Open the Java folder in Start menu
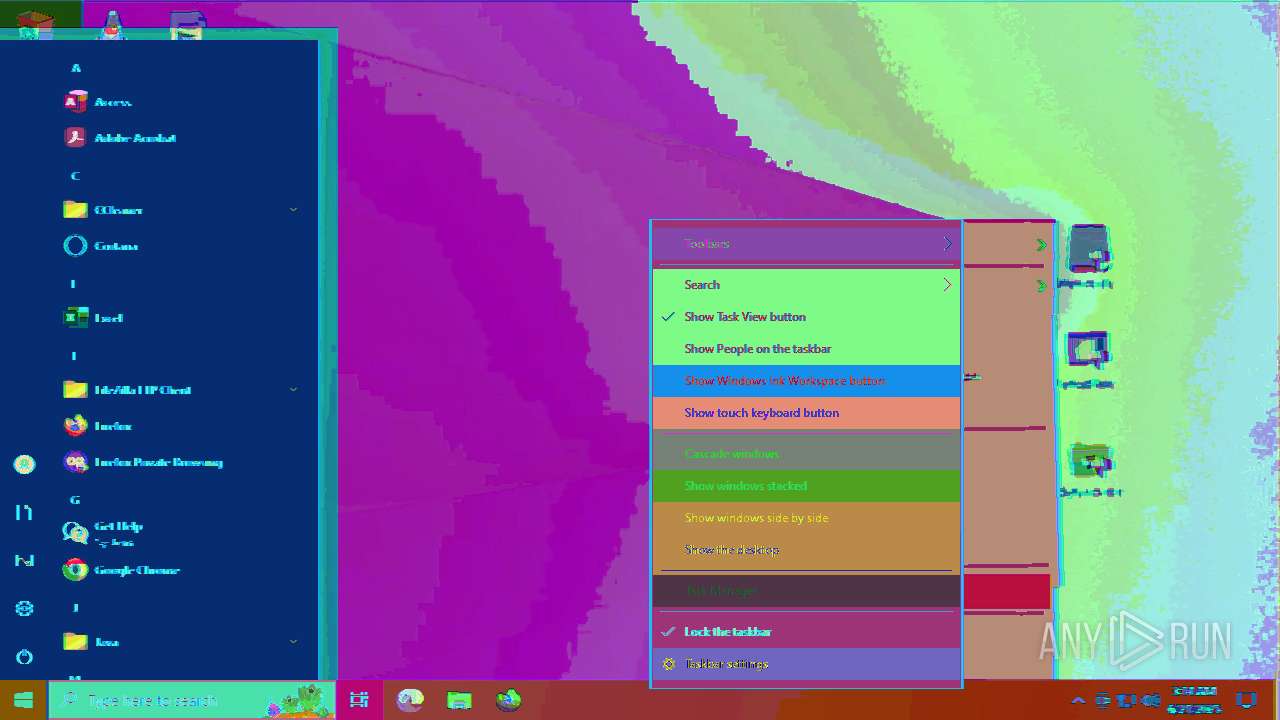 [x=180, y=642]
